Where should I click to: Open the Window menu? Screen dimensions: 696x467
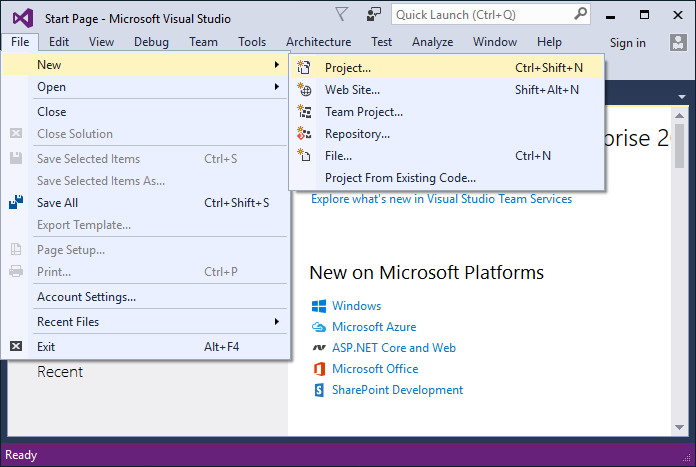click(495, 42)
